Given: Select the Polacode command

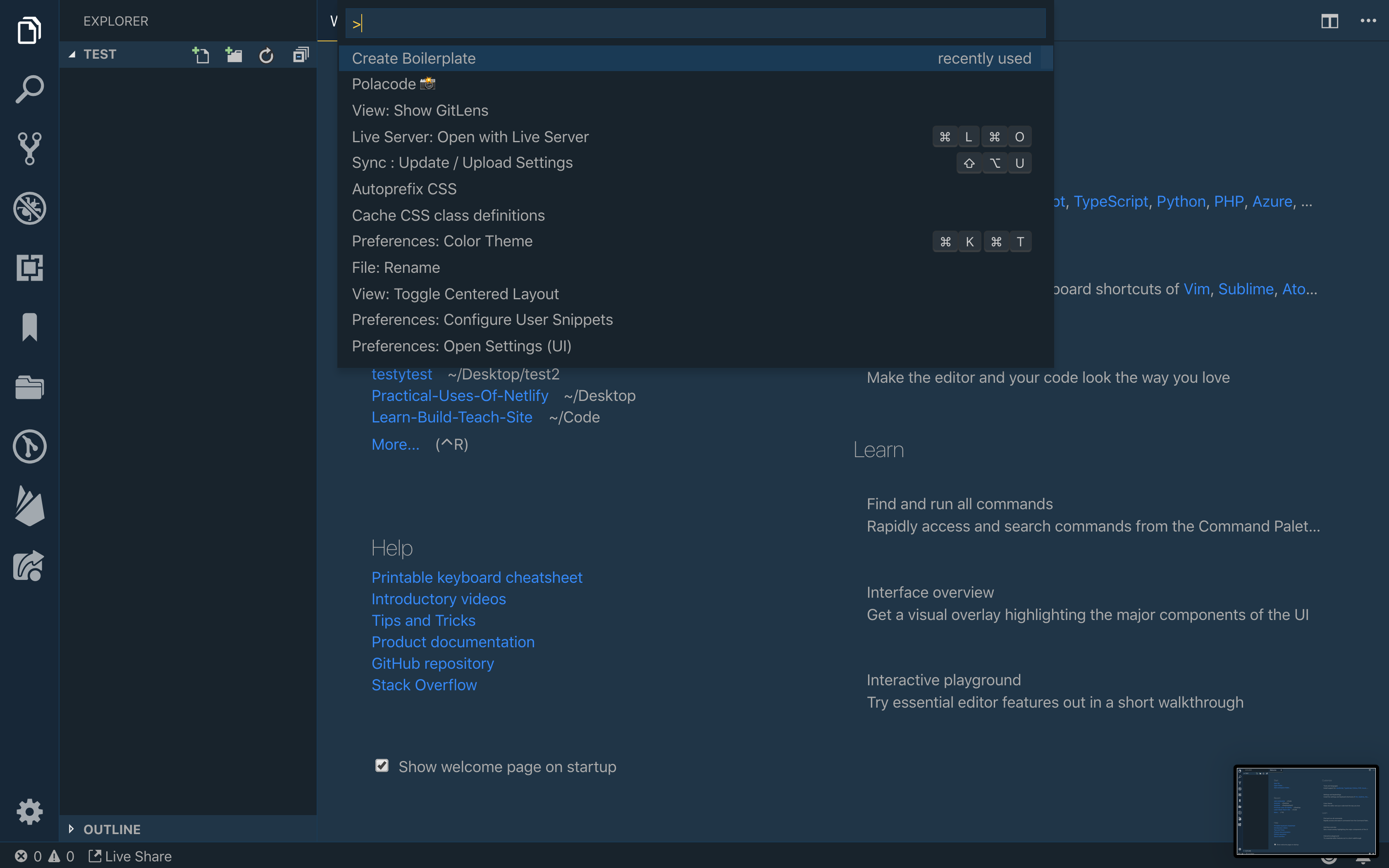Looking at the screenshot, I should pos(696,84).
